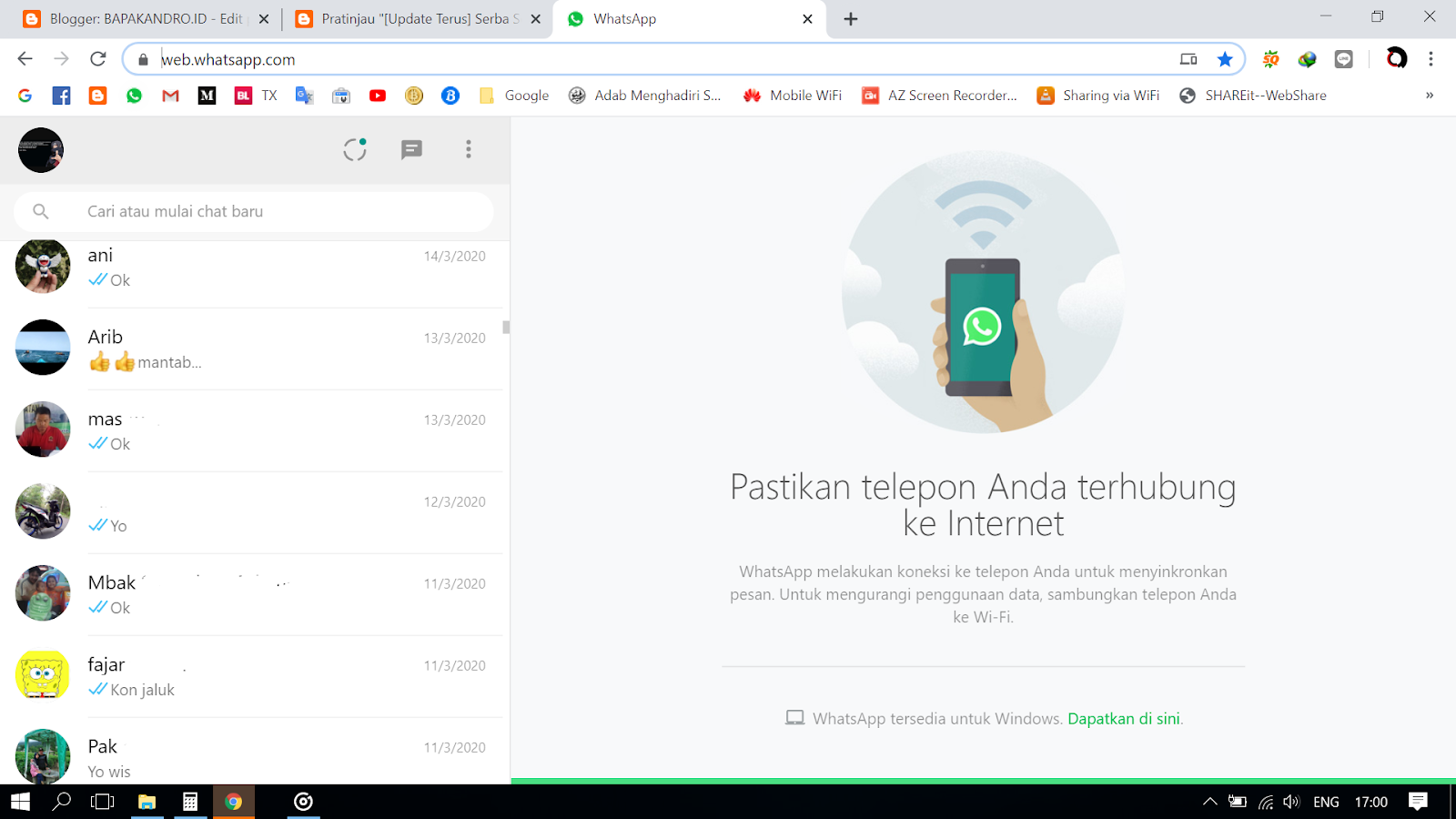Screen dimensions: 1456x819
Task: Click Arib's profile avatar
Action: 43,348
